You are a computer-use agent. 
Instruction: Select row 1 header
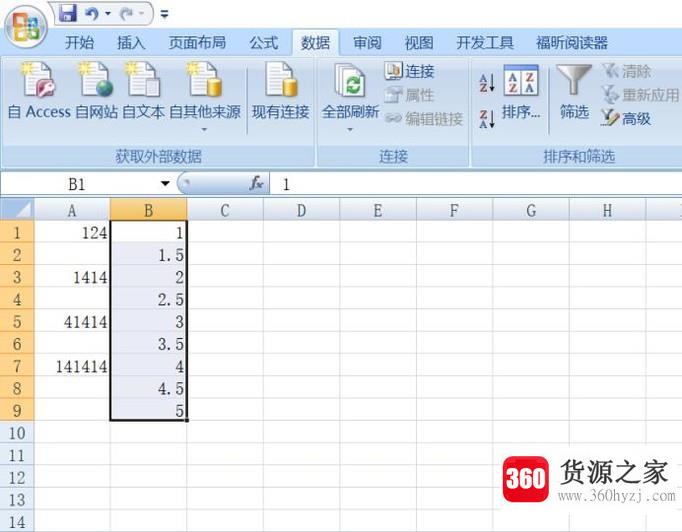pos(17,232)
